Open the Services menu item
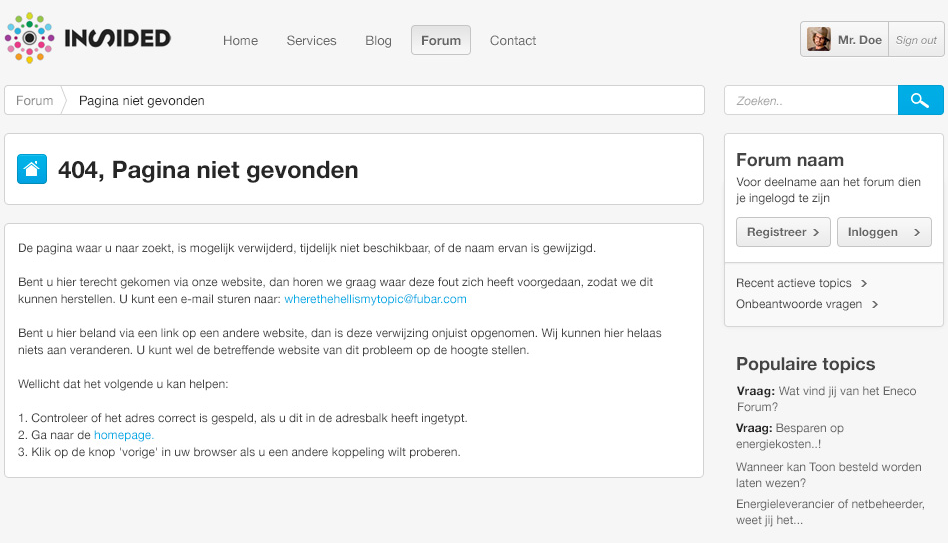Viewport: 948px width, 543px height. tap(311, 41)
